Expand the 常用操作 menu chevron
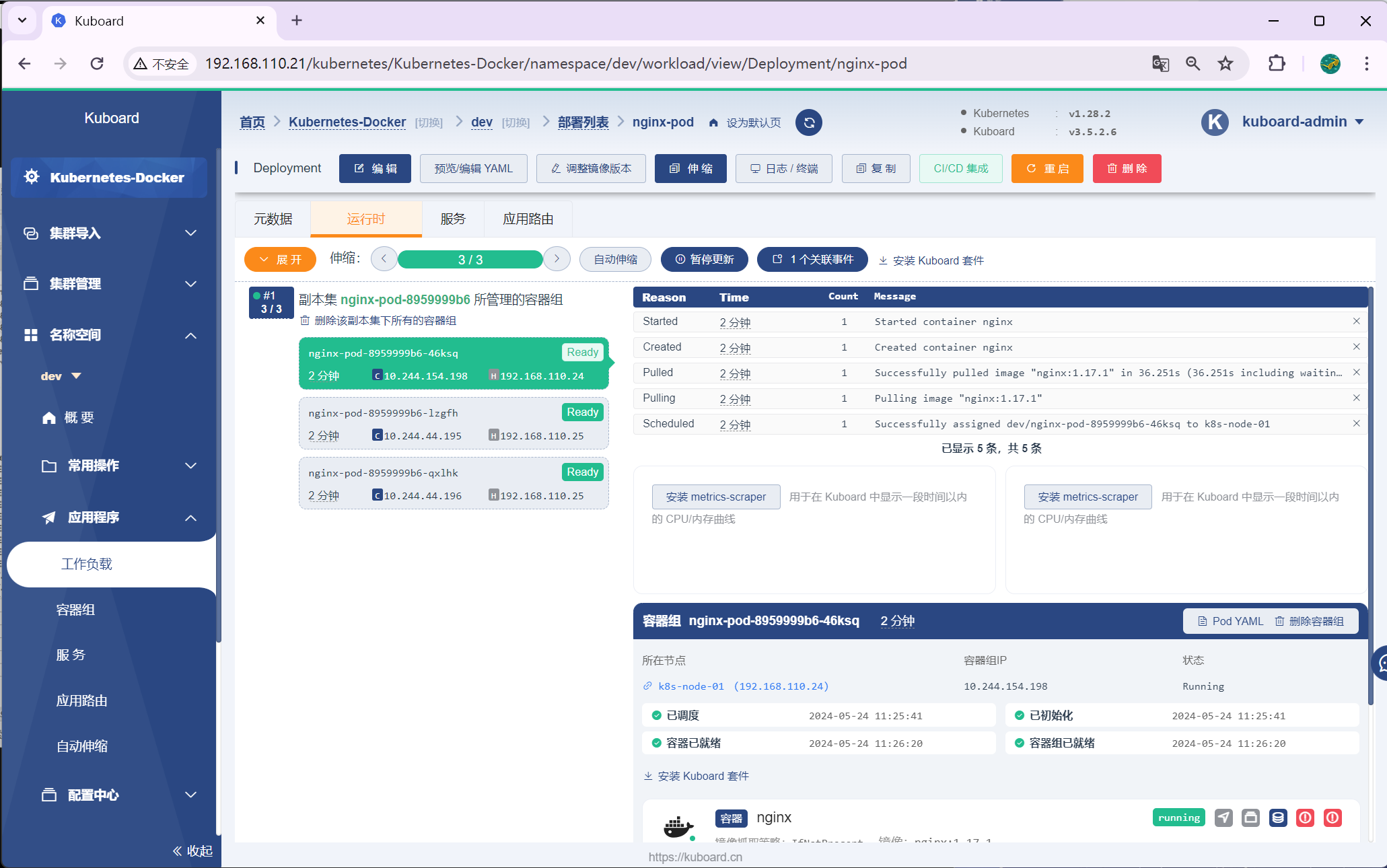 click(191, 466)
